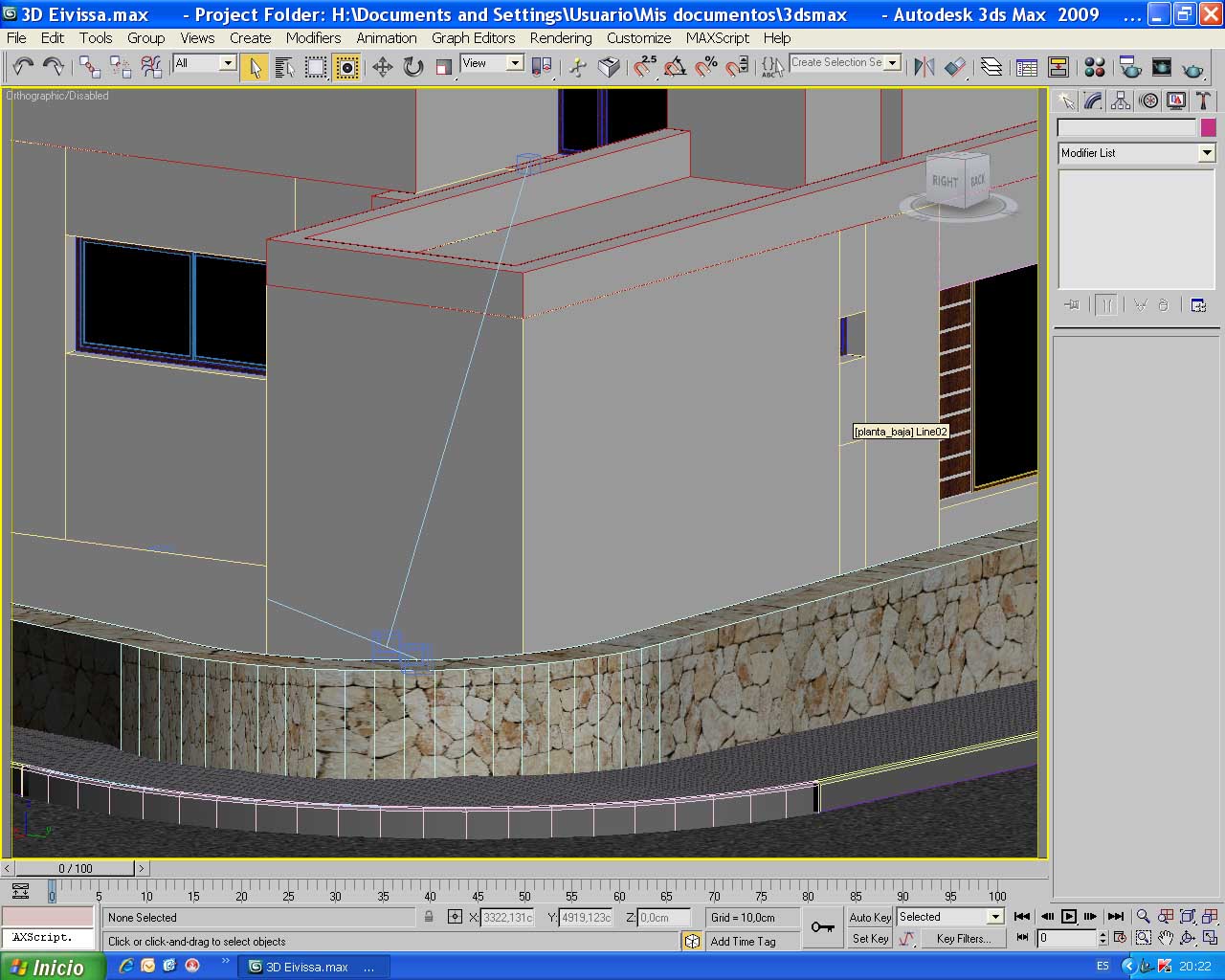1225x980 pixels.
Task: Expand the Modifier List dropdown
Action: tap(1207, 153)
